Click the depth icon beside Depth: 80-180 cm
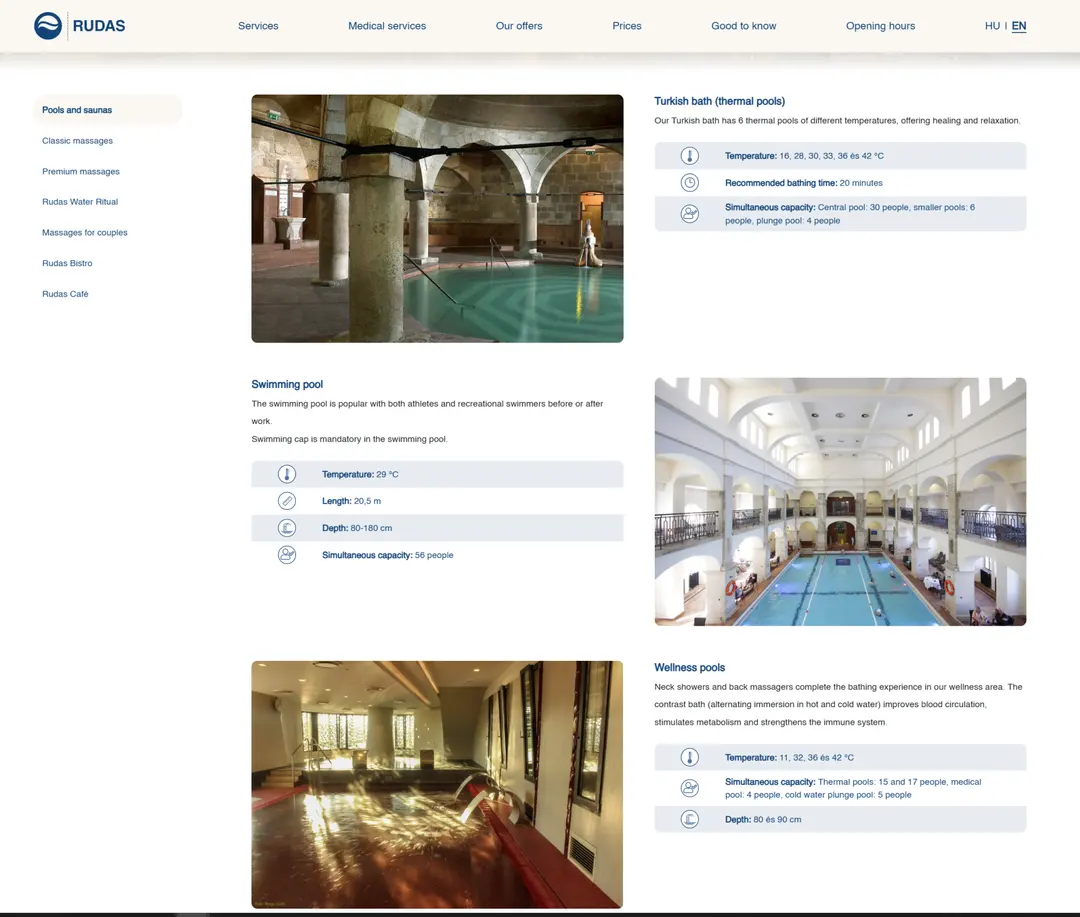The image size is (1080, 917). click(x=287, y=528)
